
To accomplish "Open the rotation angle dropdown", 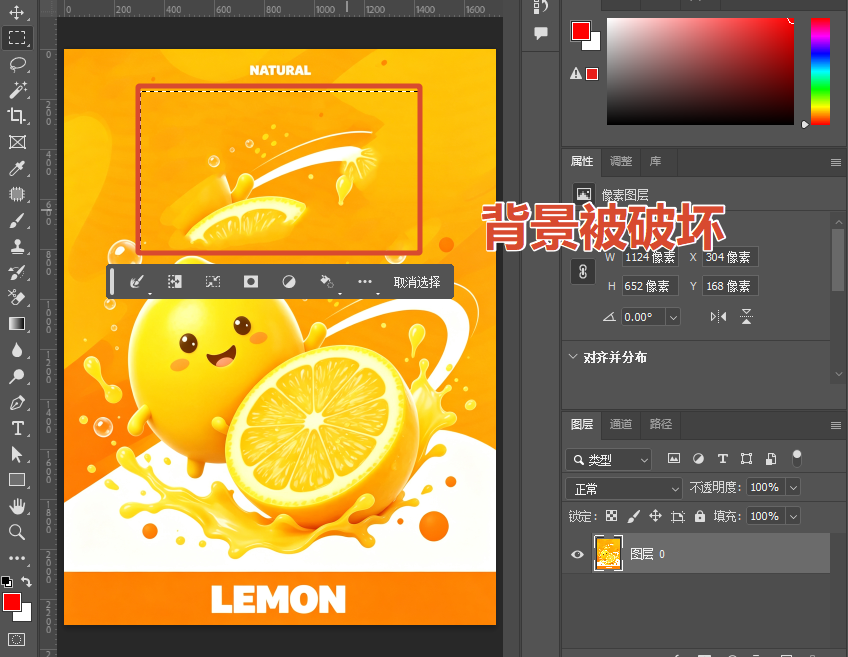I will pyautogui.click(x=673, y=317).
